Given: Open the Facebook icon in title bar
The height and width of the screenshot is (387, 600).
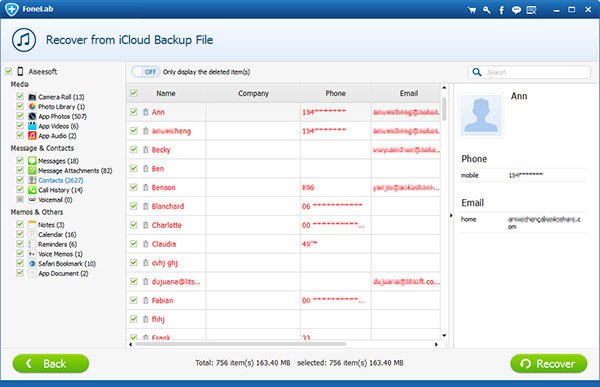Looking at the screenshot, I should point(501,10).
